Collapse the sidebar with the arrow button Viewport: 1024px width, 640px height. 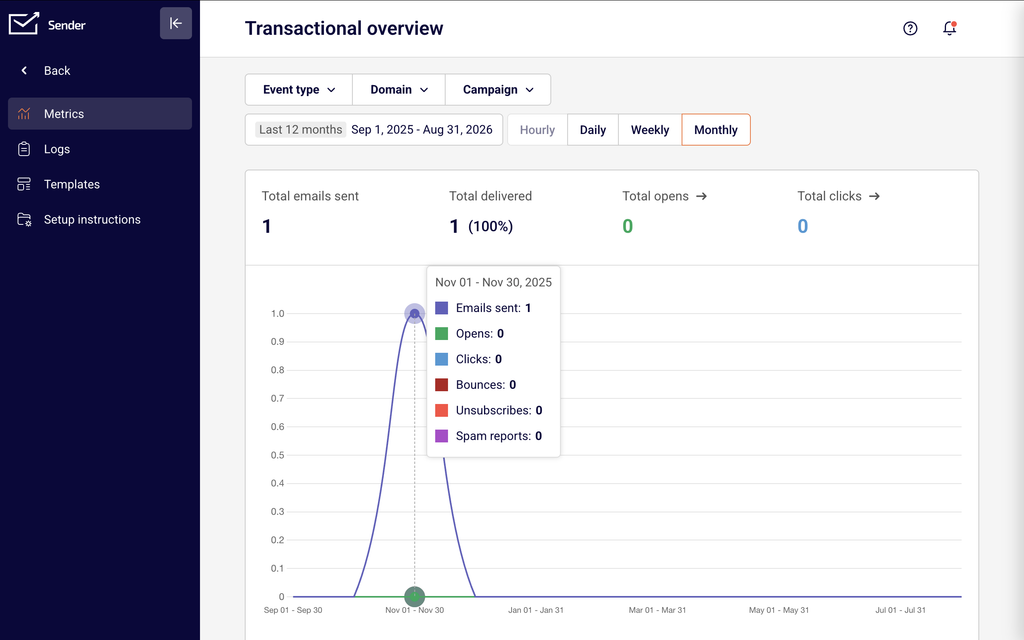176,24
